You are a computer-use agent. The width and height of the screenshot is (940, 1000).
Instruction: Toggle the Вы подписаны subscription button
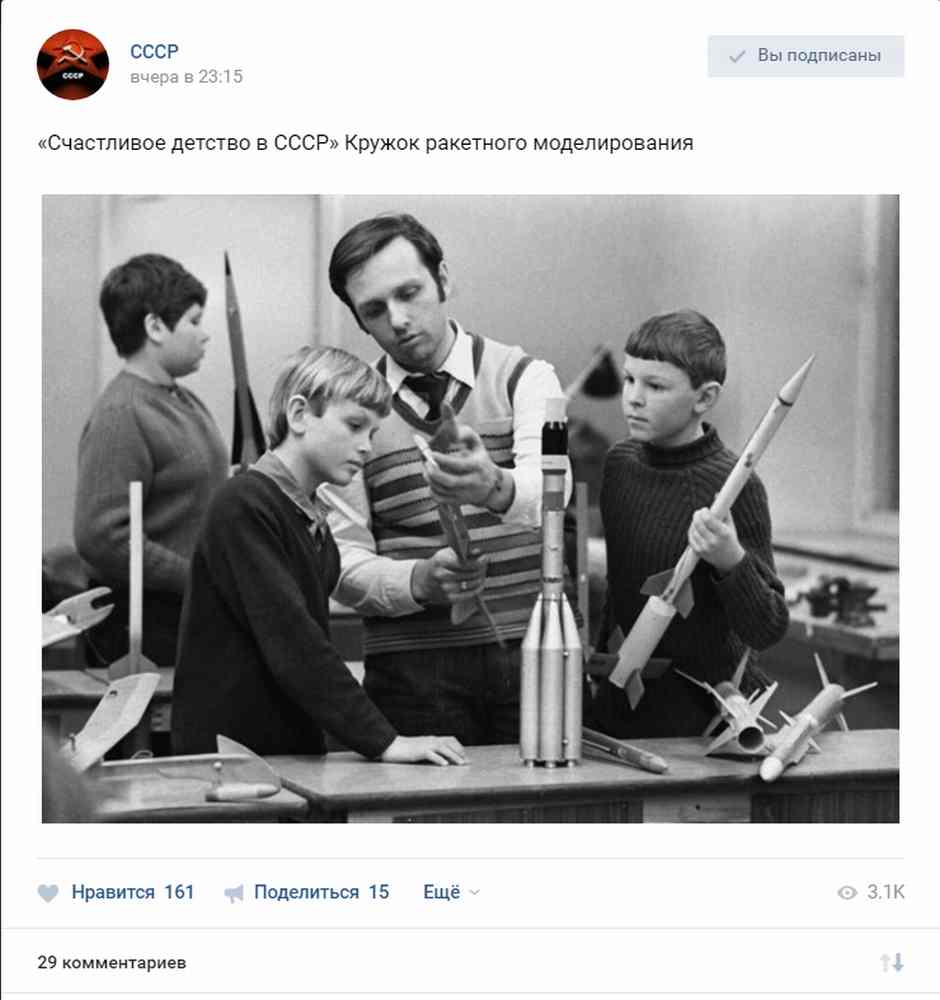805,56
